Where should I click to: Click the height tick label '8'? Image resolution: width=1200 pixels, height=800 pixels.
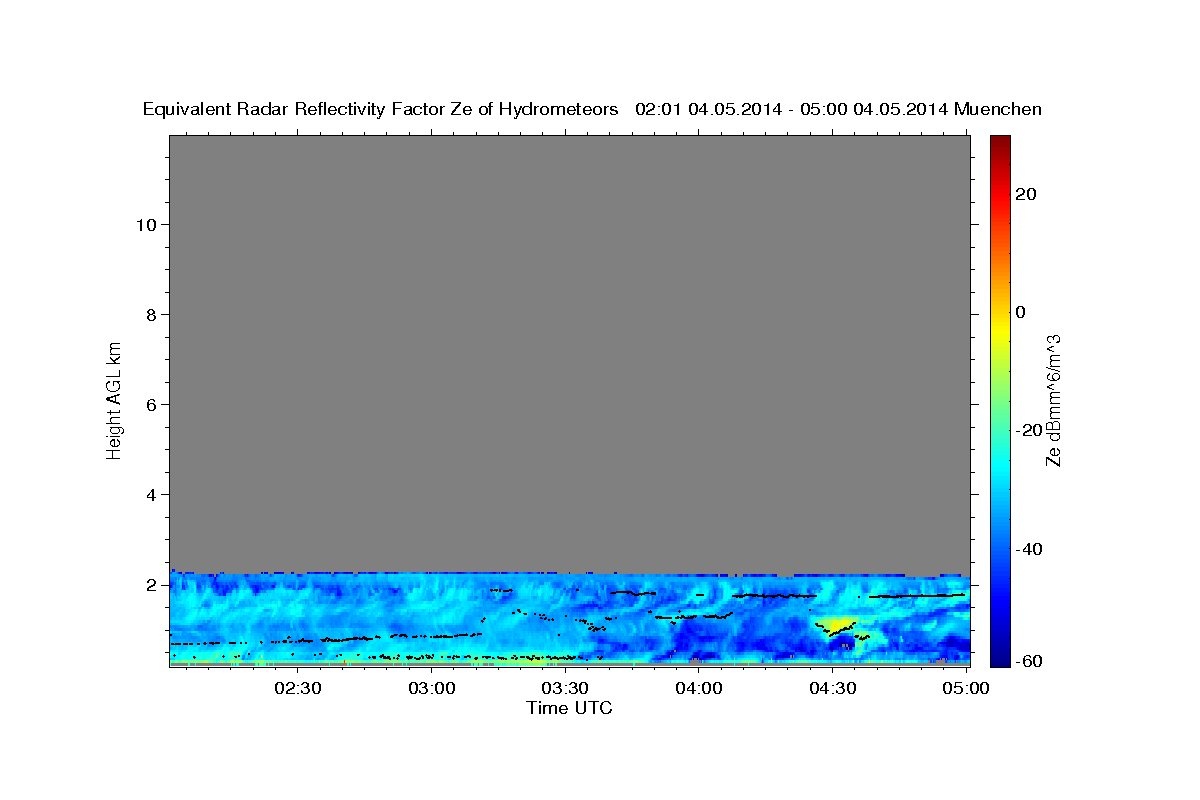(151, 314)
